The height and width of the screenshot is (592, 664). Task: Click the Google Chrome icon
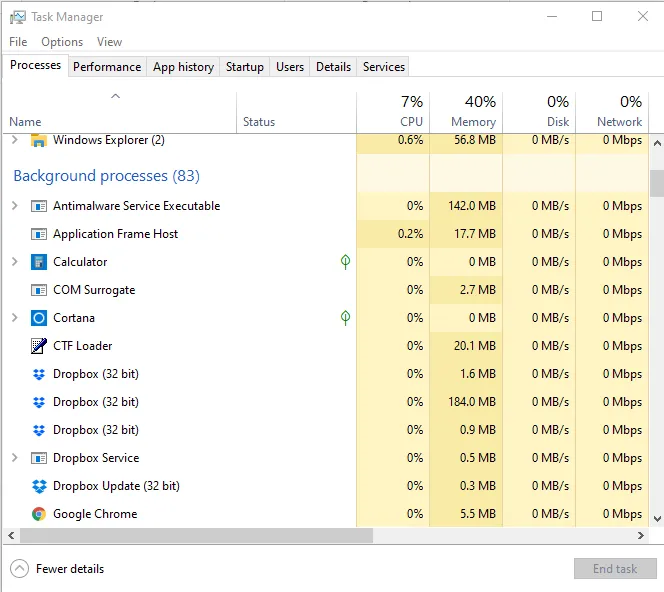(x=39, y=514)
